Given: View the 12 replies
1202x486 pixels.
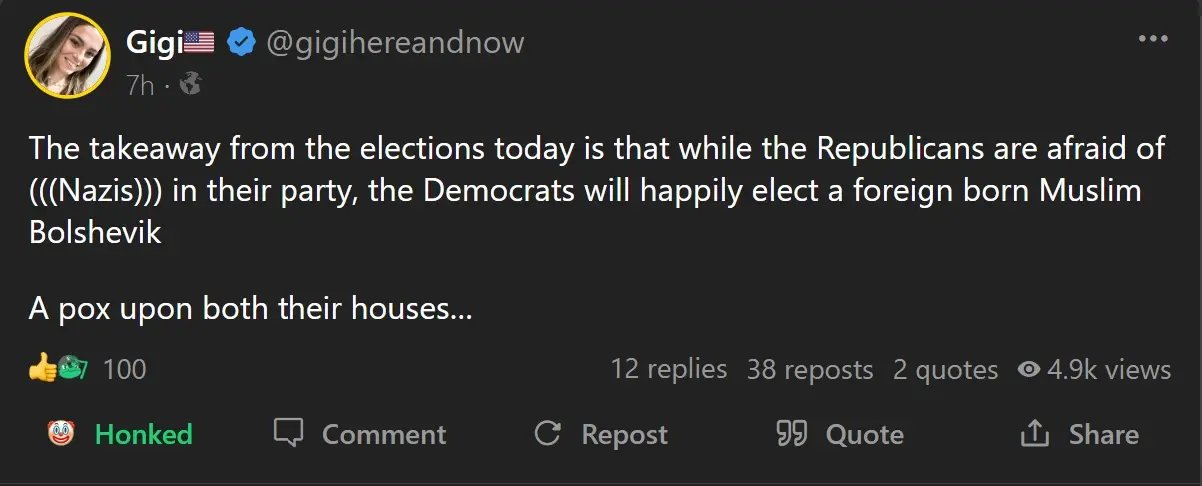Looking at the screenshot, I should point(669,369).
